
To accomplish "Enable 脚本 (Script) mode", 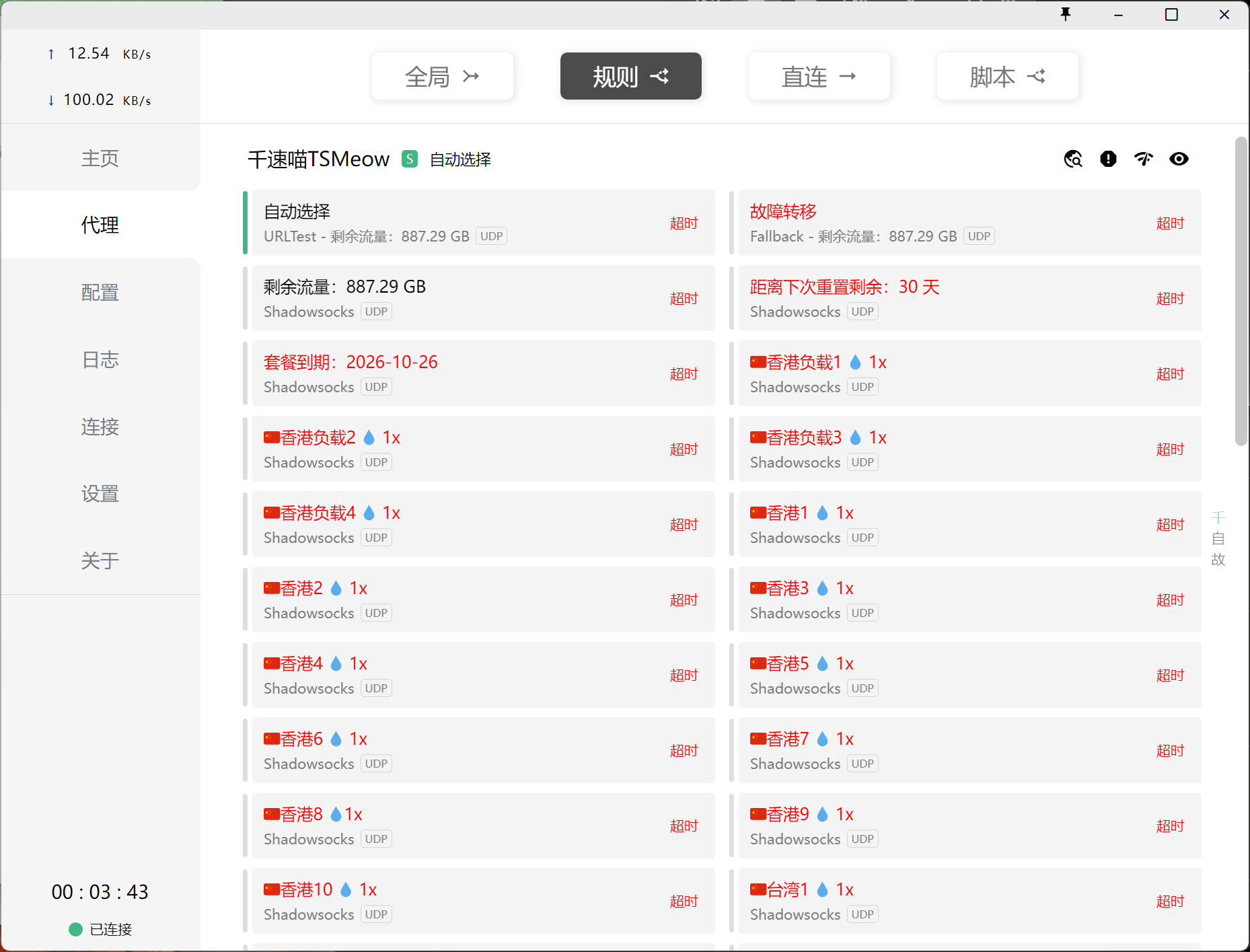I will click(1007, 76).
